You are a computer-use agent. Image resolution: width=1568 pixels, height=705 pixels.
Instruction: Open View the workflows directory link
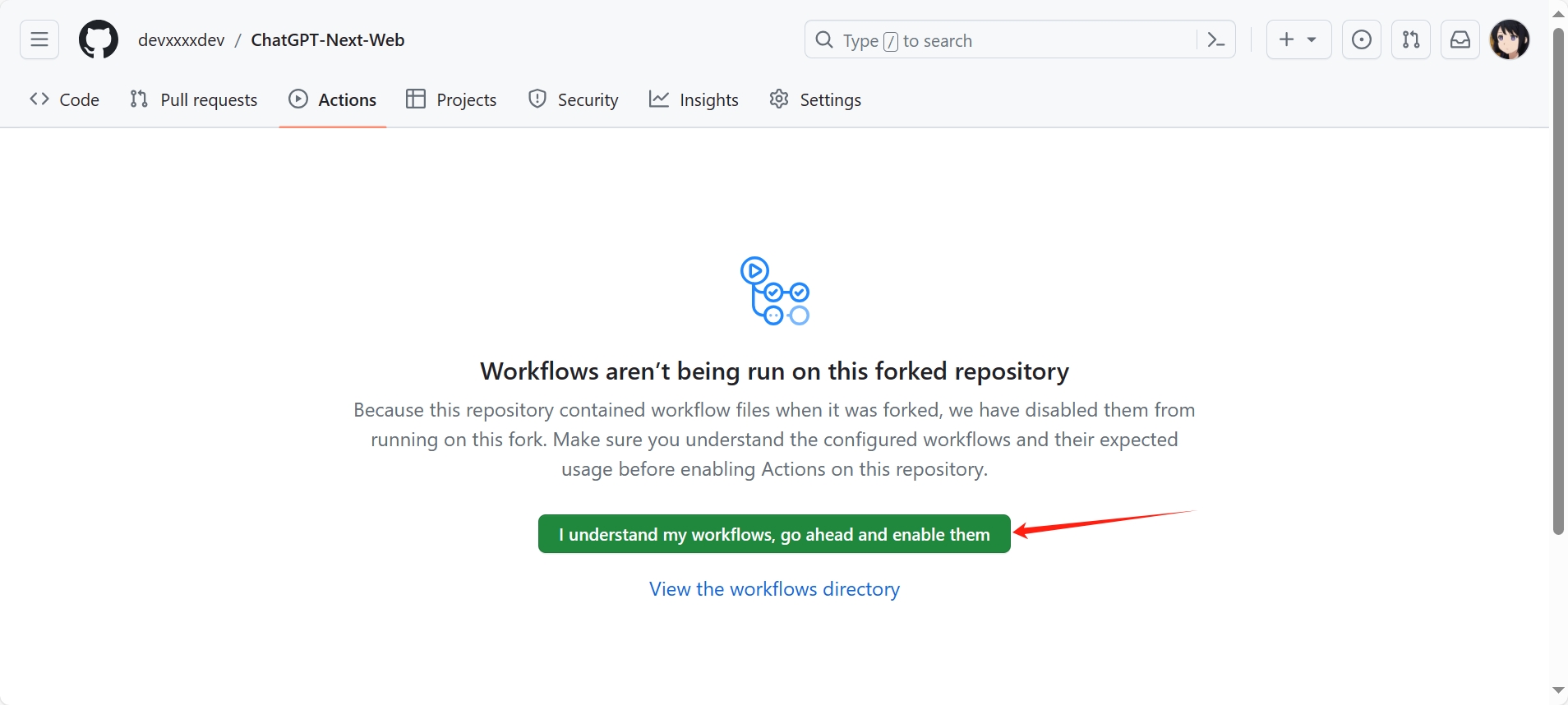pos(774,589)
